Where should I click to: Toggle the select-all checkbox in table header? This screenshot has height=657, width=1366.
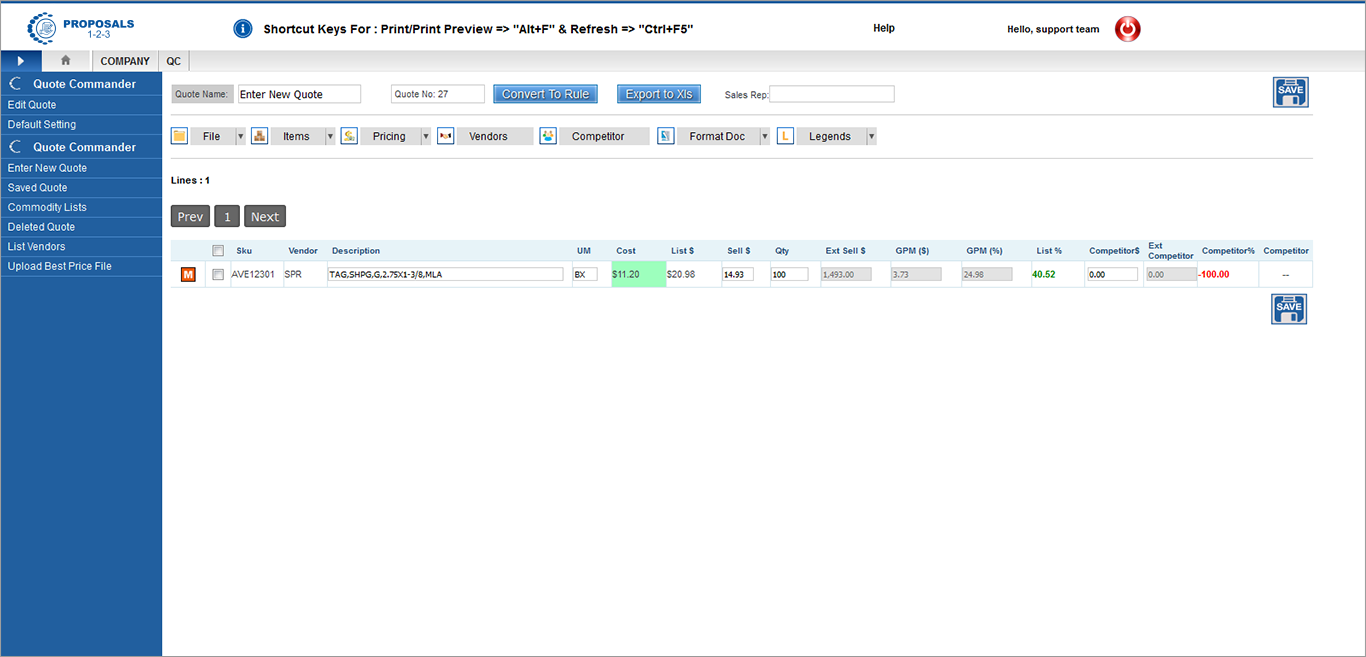(218, 251)
